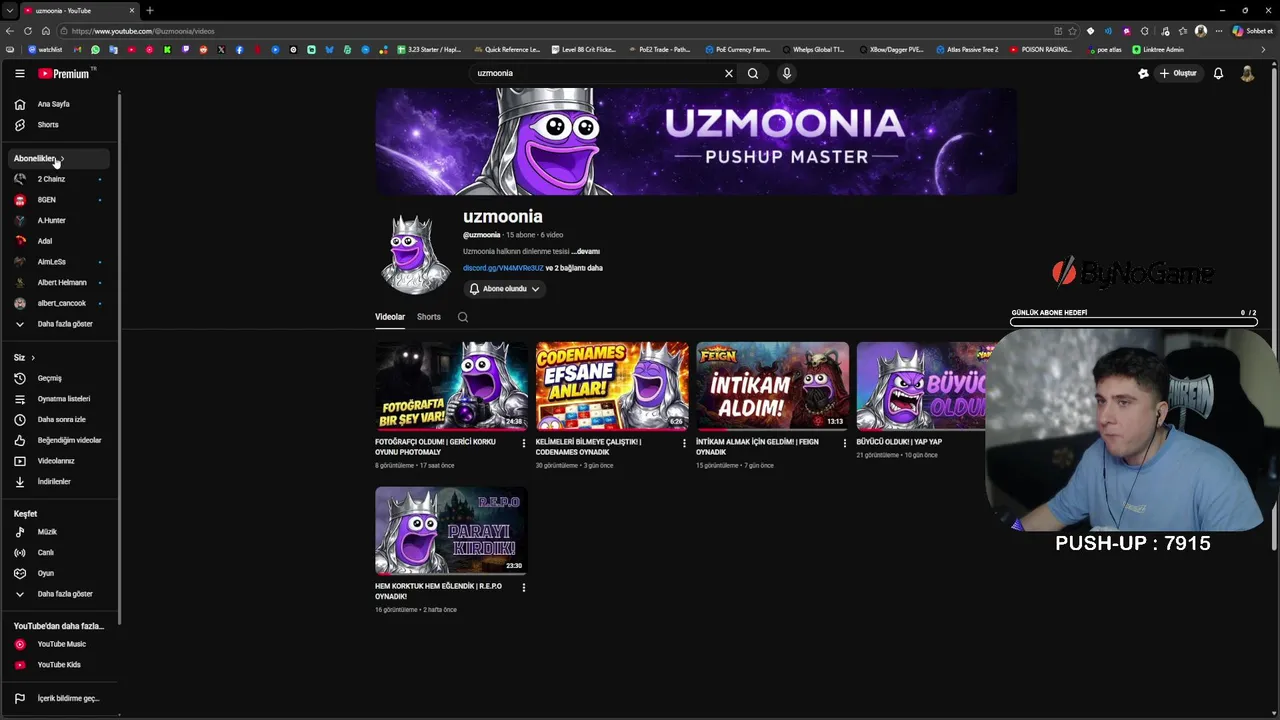This screenshot has height=720, width=1280.
Task: Expand the Siz section chevron
Action: pyautogui.click(x=32, y=358)
